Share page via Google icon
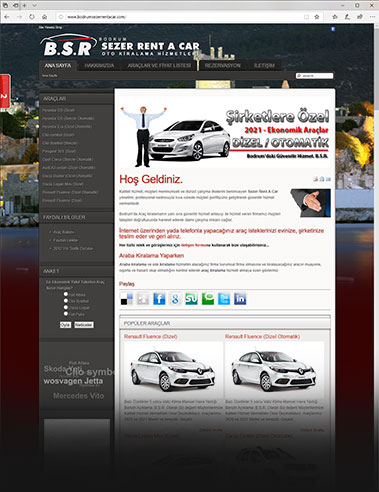Viewport: 379px width, 492px height. click(175, 298)
